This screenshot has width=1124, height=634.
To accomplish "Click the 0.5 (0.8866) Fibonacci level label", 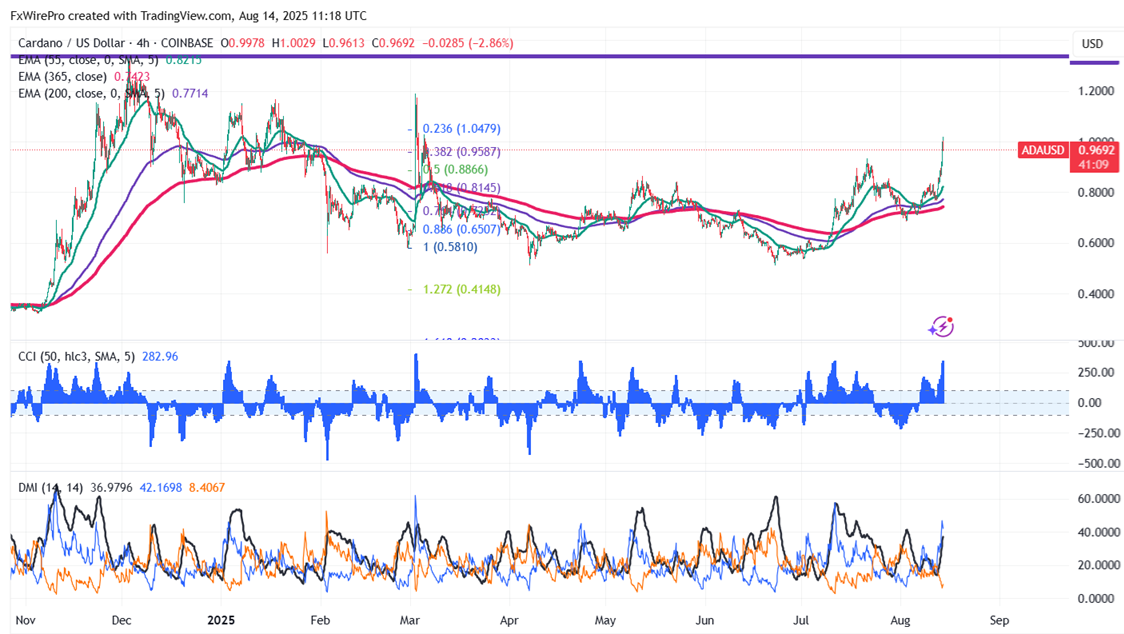I will click(455, 170).
